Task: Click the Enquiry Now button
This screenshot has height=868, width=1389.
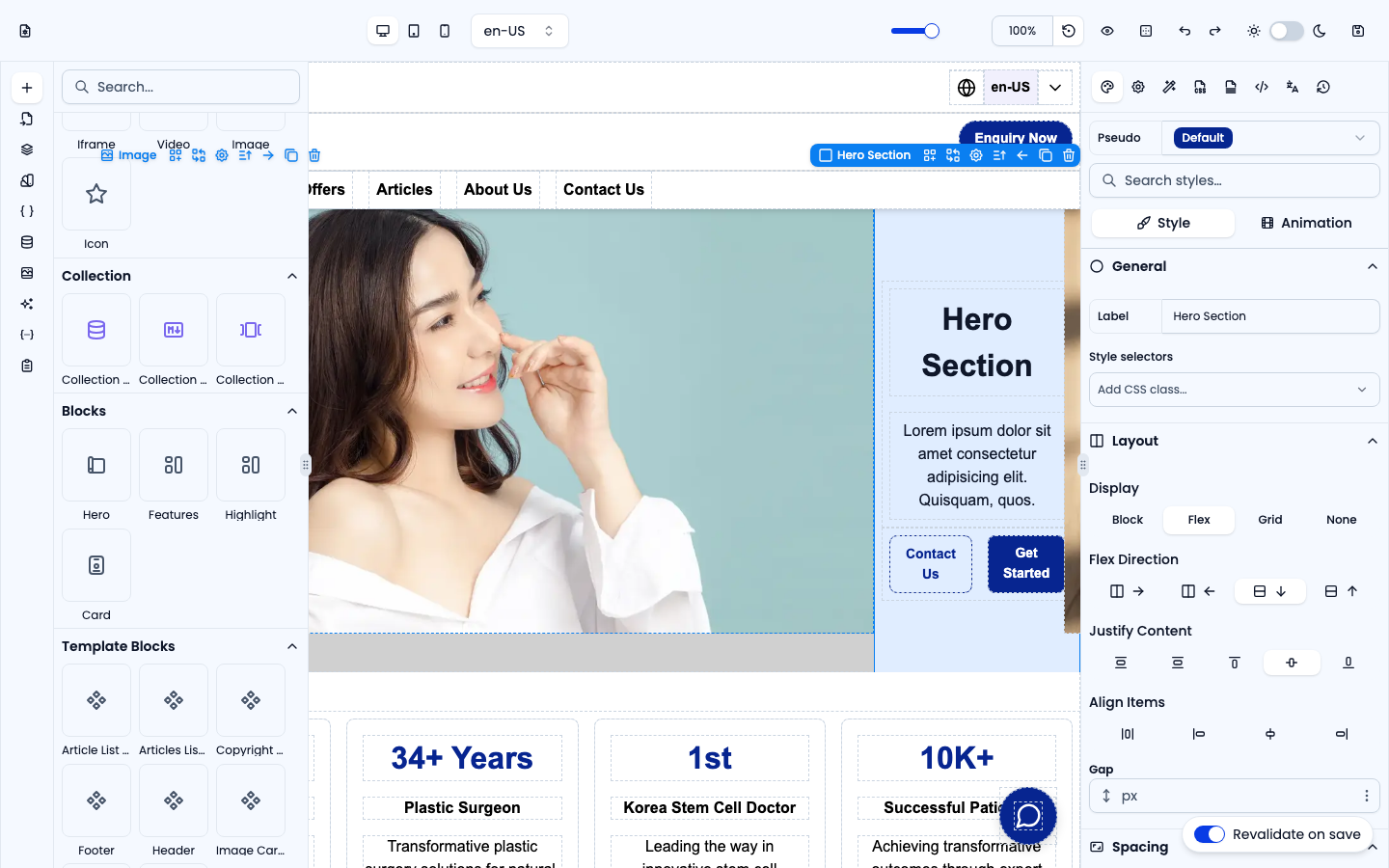Action: (x=1016, y=137)
